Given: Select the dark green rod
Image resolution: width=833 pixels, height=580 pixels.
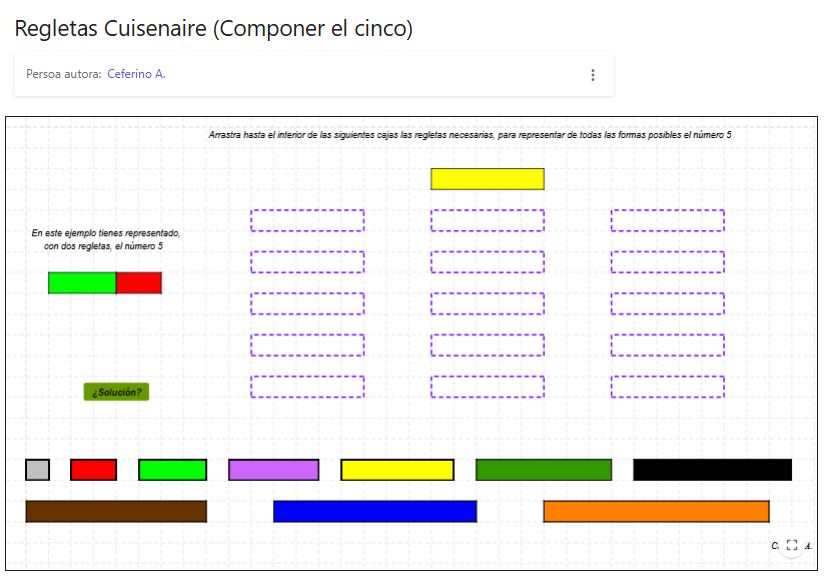Looking at the screenshot, I should tap(544, 470).
